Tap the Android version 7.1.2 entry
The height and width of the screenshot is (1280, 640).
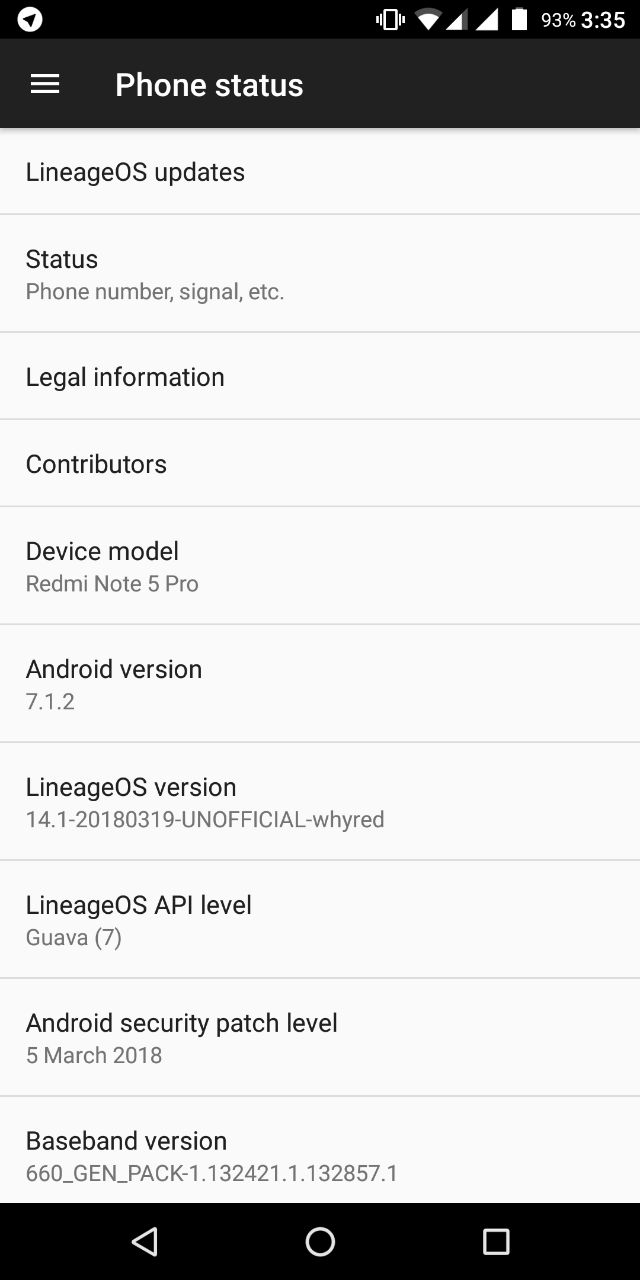320,684
